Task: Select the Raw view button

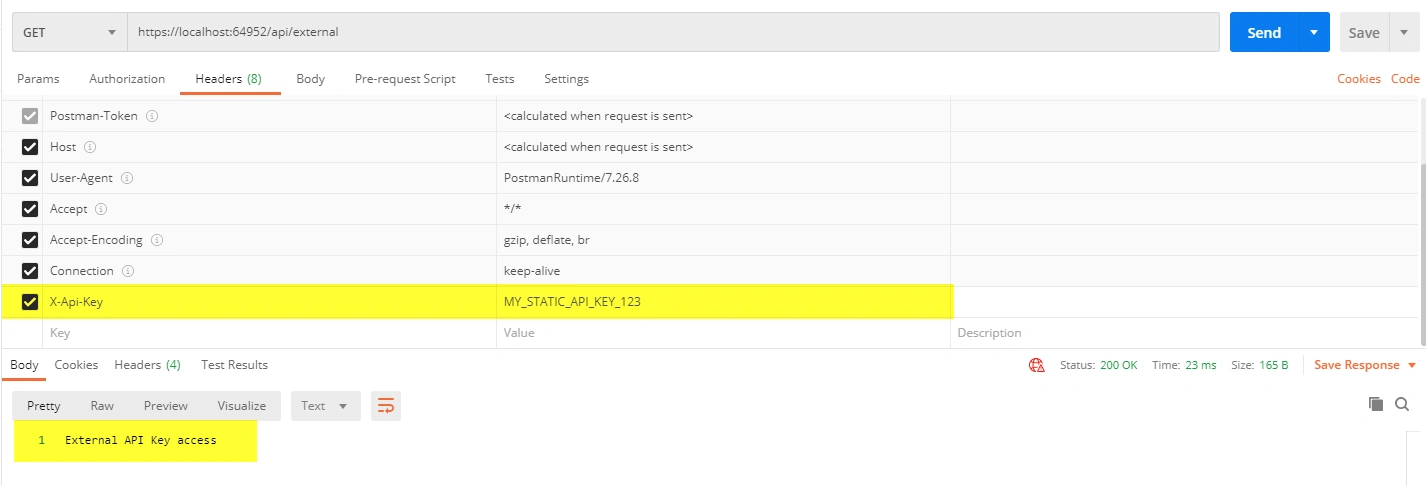Action: (102, 405)
